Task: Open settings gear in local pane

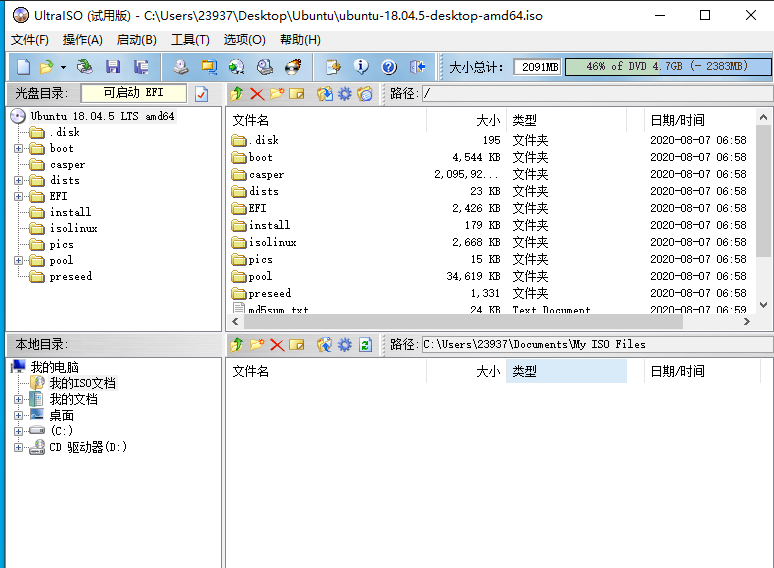Action: pyautogui.click(x=345, y=344)
